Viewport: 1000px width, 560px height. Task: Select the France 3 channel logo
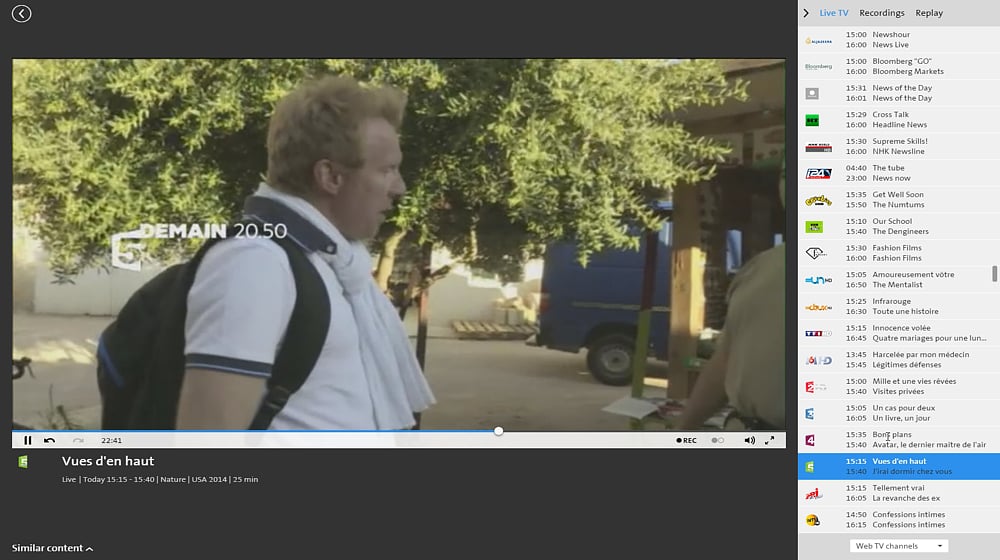pos(809,414)
